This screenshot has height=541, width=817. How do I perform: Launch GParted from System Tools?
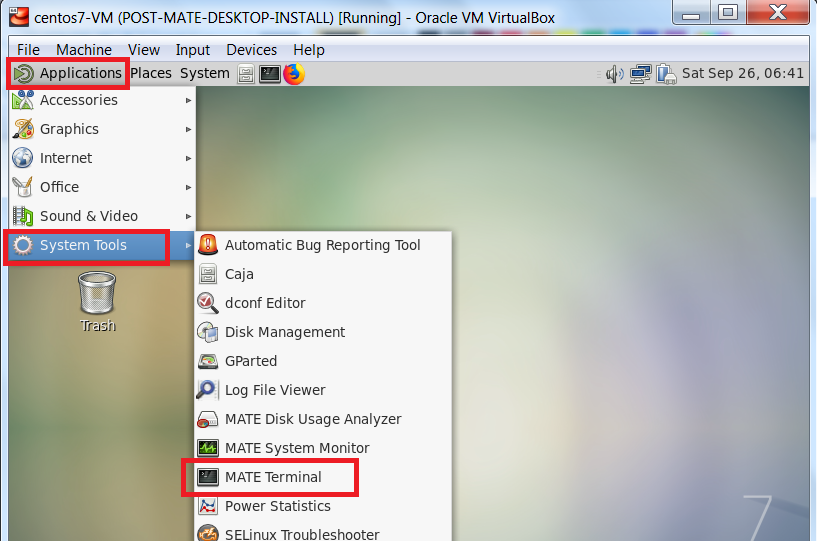(x=250, y=361)
